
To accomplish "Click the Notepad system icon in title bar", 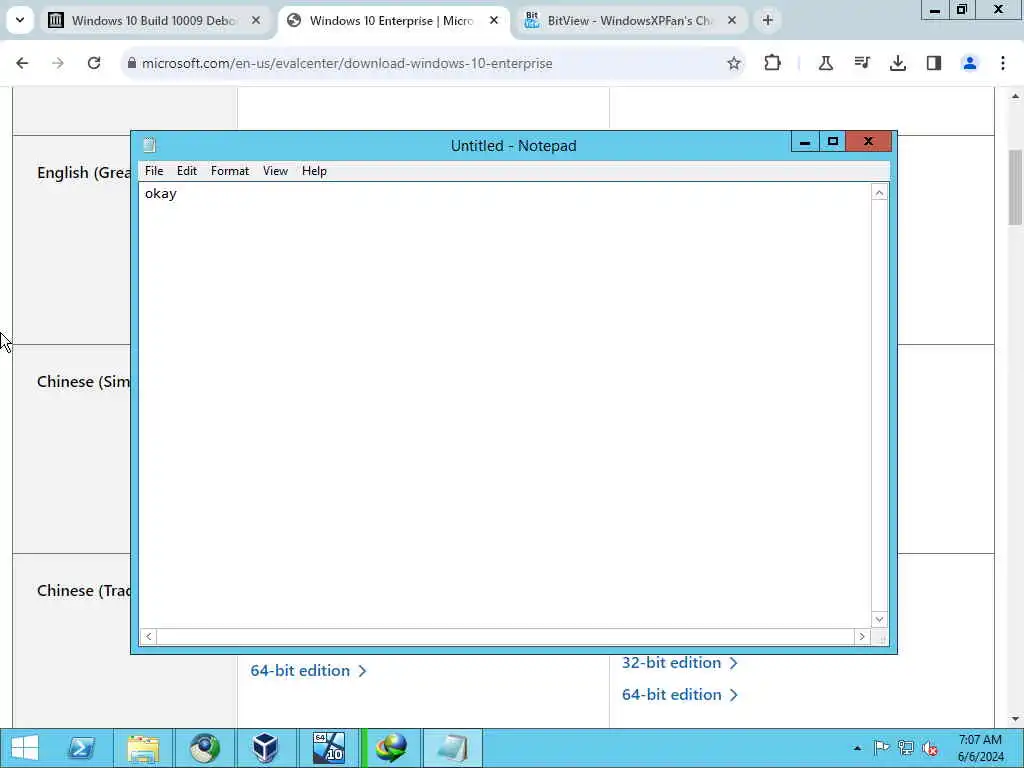I will (x=150, y=145).
